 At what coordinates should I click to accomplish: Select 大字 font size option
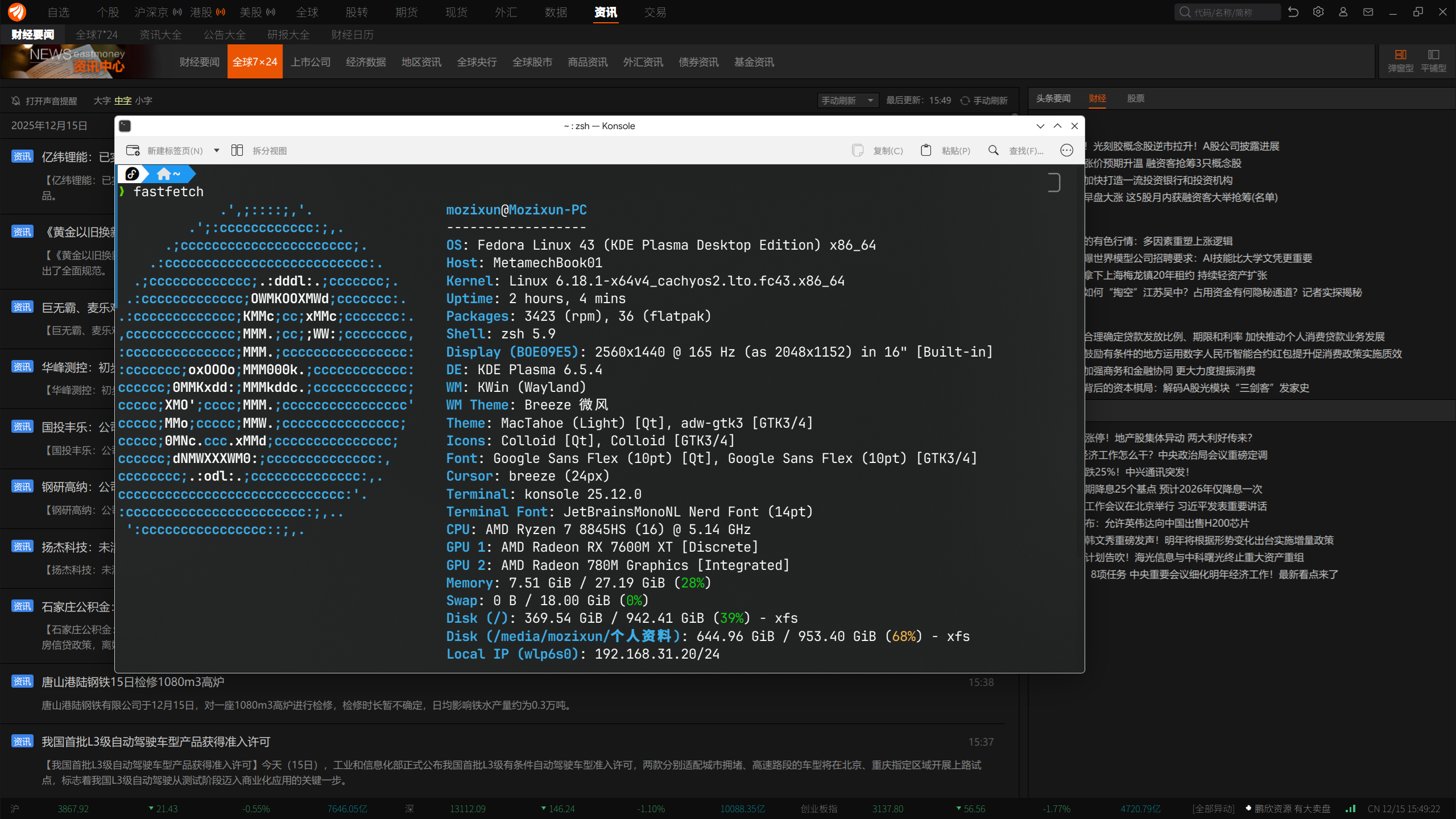[x=102, y=101]
